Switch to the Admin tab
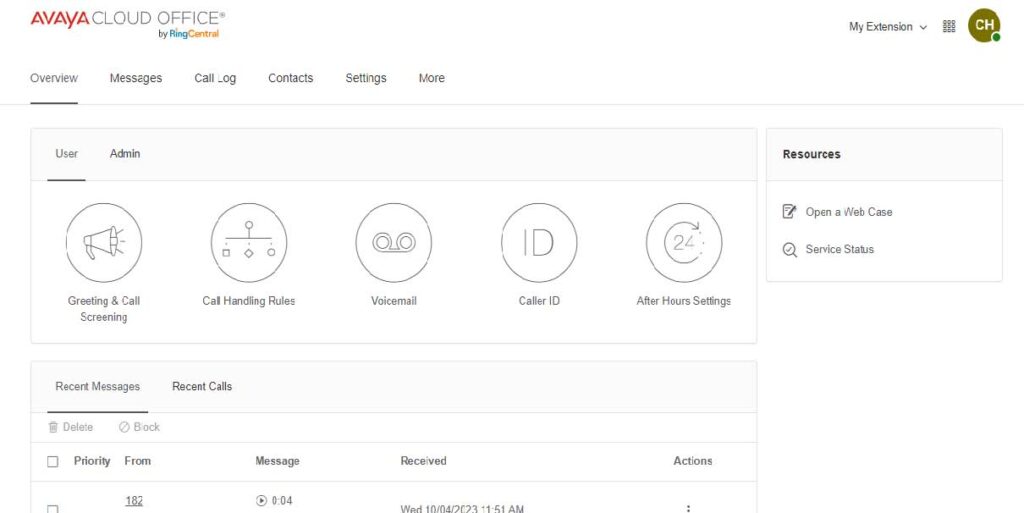The height and width of the screenshot is (513, 1024). click(x=125, y=154)
